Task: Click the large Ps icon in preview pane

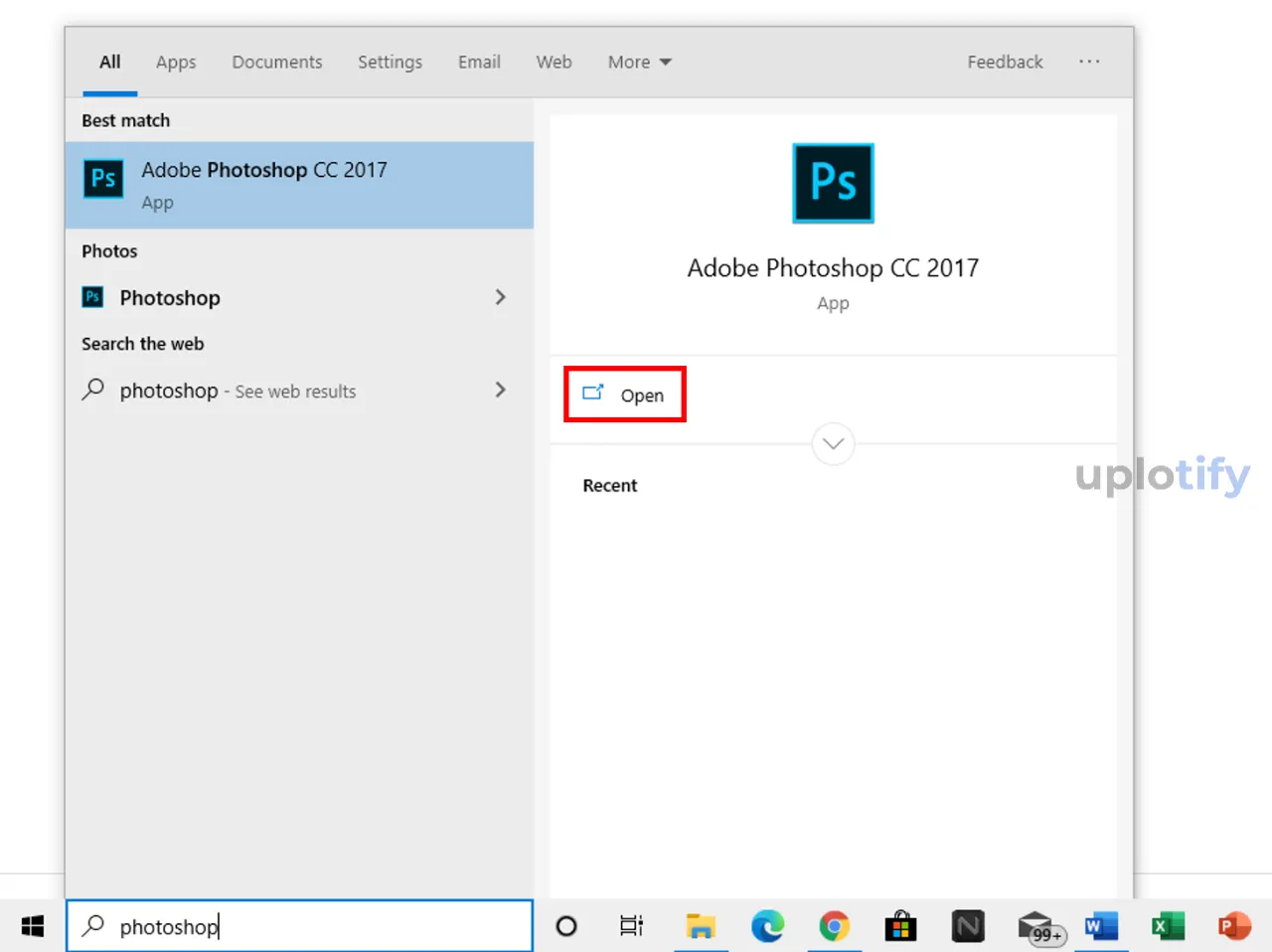Action: tap(833, 183)
